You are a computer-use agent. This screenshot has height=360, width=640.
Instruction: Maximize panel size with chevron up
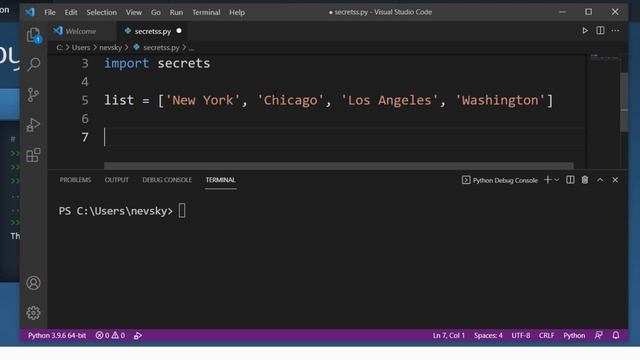[600, 180]
